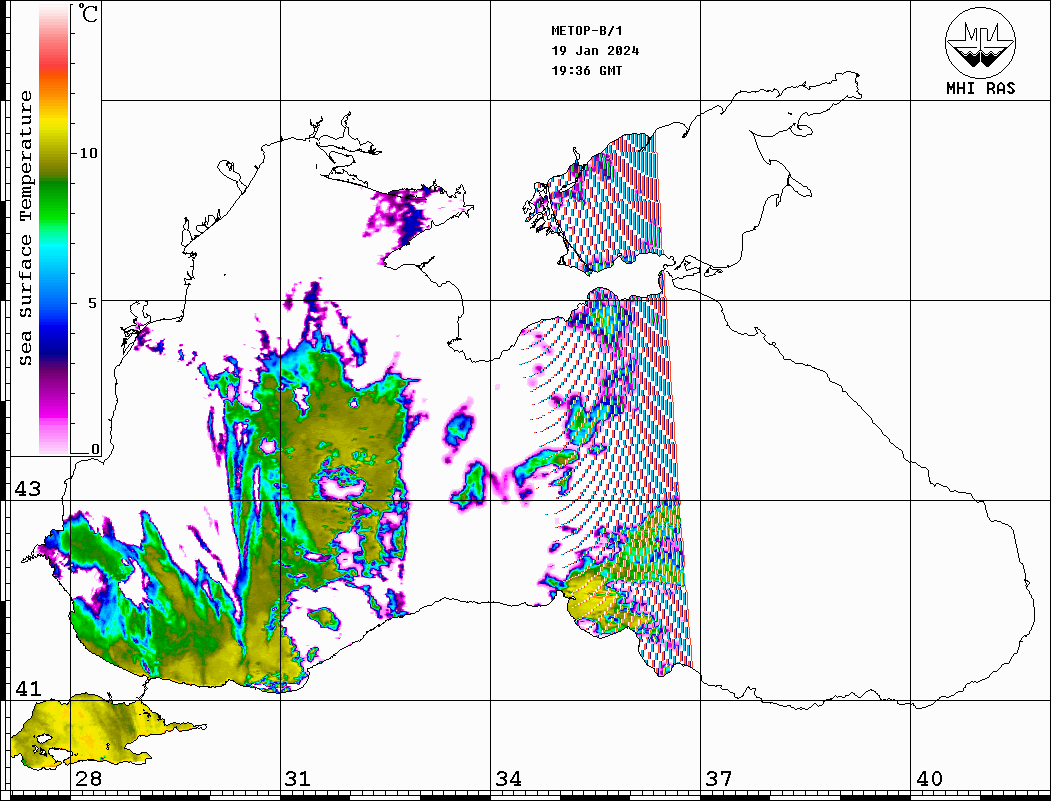Click longitude label 37
Viewport: 1051px width, 801px height.
719,778
